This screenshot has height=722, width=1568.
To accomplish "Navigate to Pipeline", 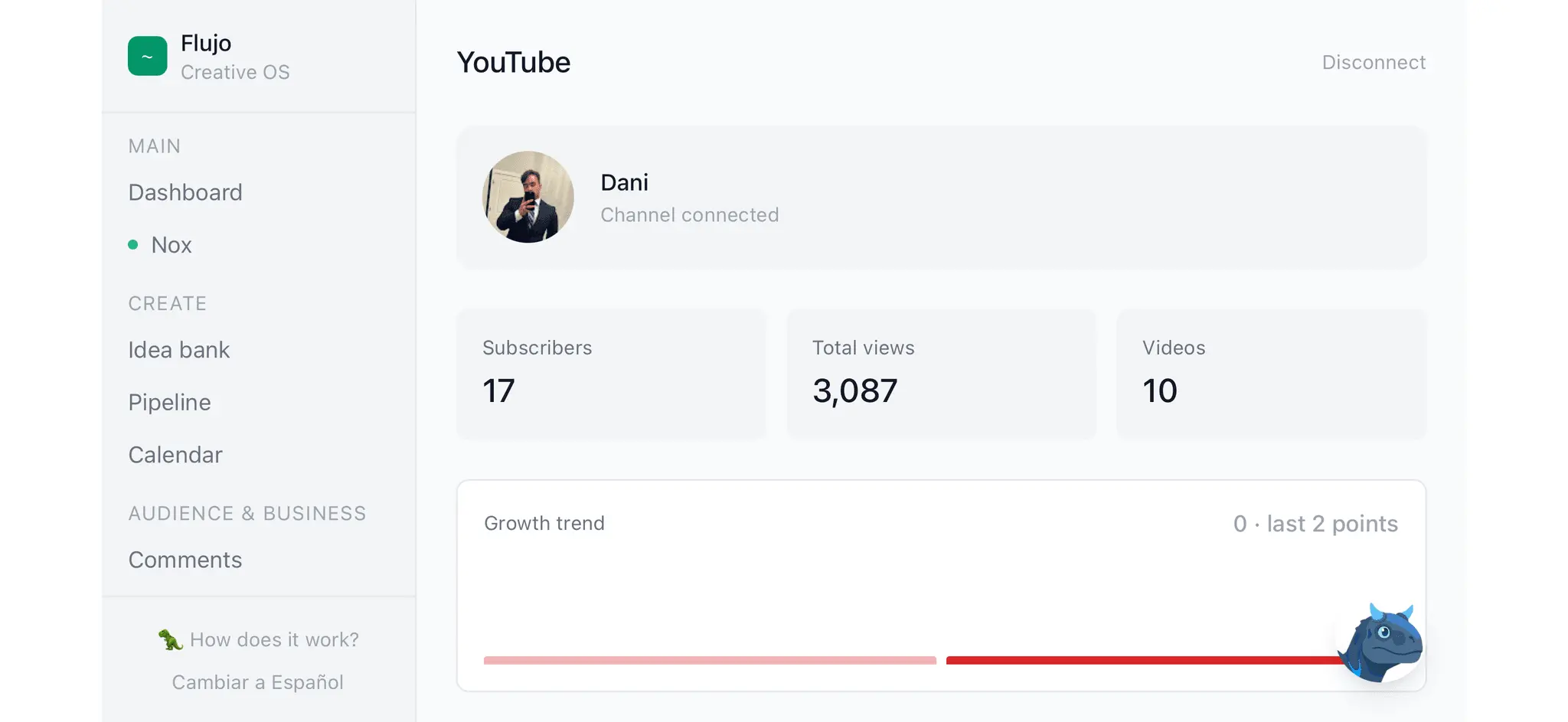I will (169, 403).
